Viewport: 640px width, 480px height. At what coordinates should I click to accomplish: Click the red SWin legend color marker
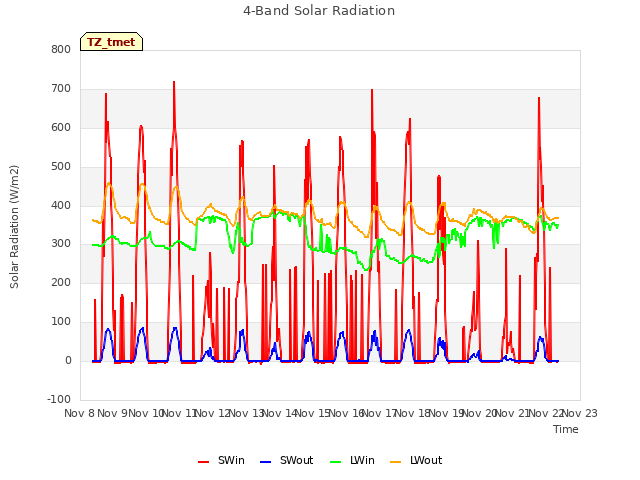coord(203,462)
